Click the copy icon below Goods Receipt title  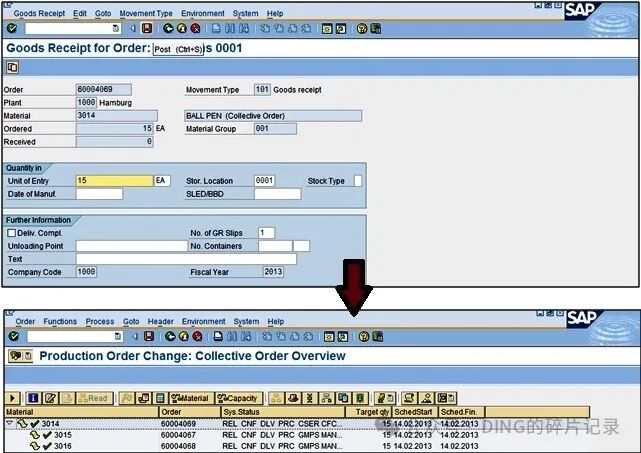(x=12, y=67)
